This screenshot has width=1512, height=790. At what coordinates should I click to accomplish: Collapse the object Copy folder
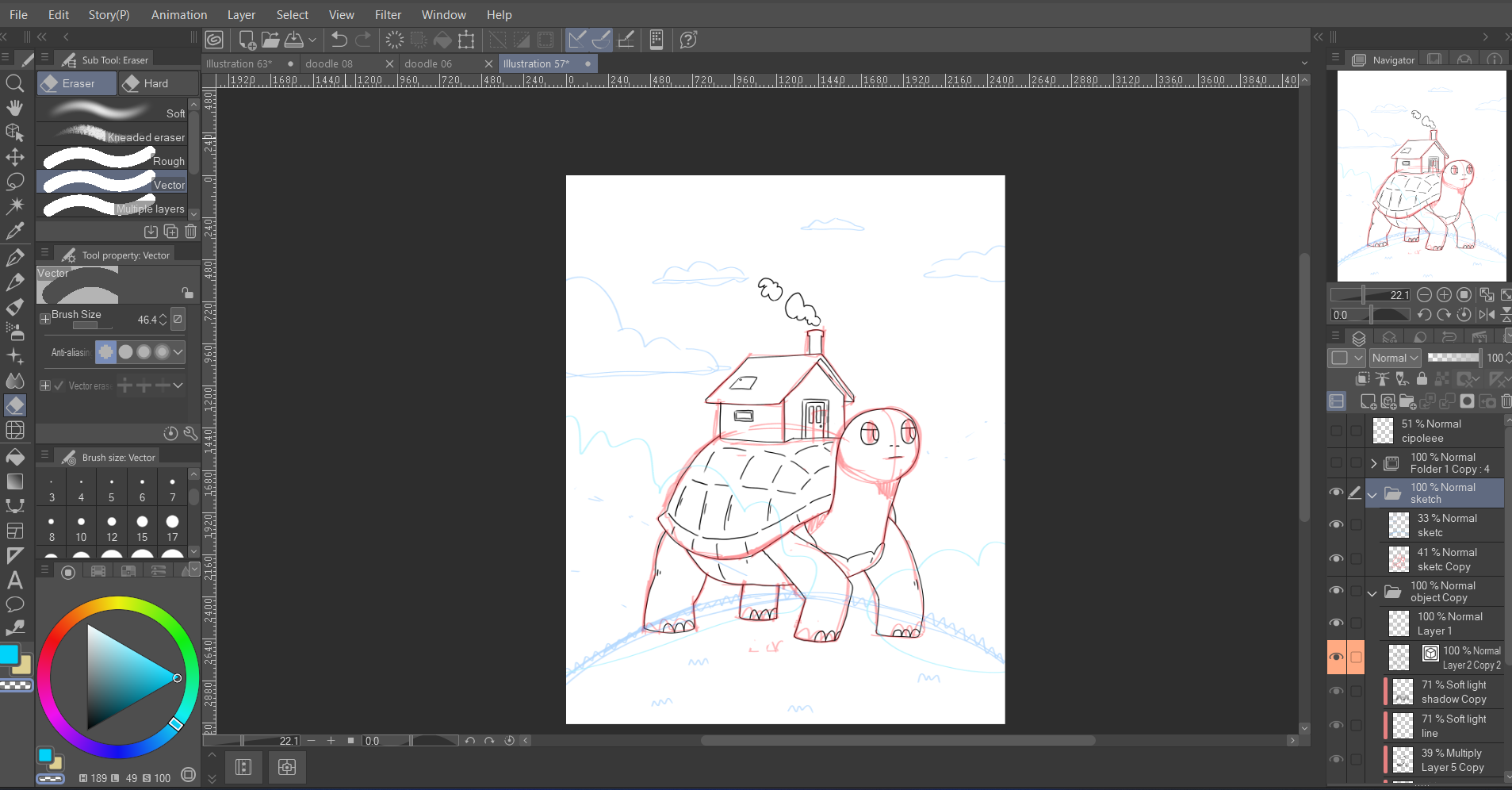tap(1372, 592)
